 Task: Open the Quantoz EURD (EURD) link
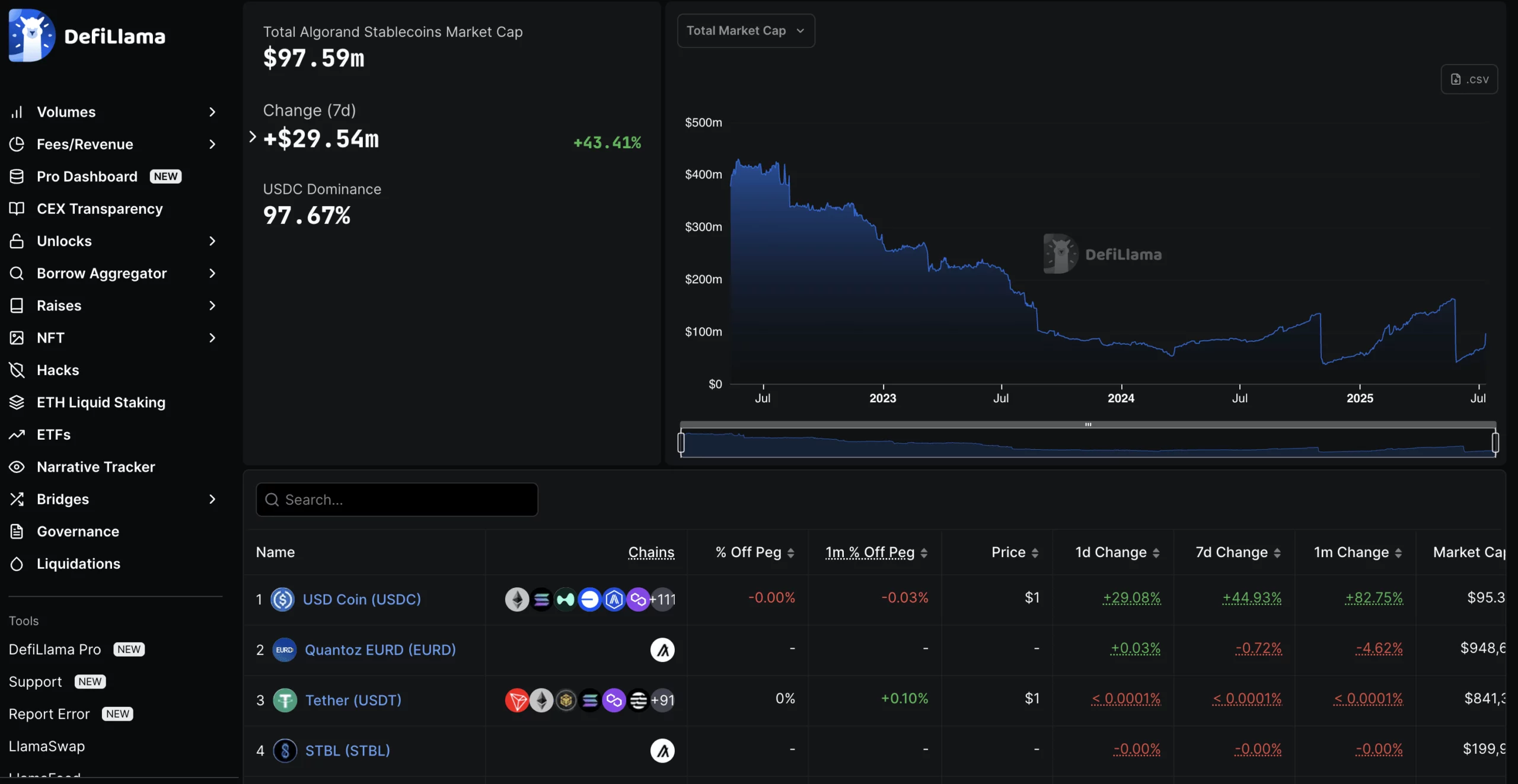coord(380,649)
